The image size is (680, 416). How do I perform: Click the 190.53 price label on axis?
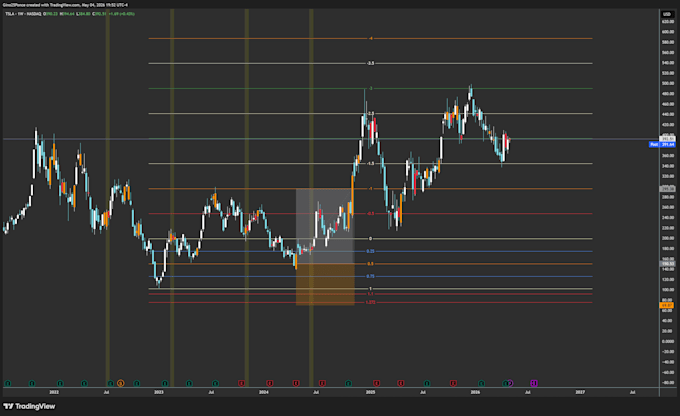(667, 264)
